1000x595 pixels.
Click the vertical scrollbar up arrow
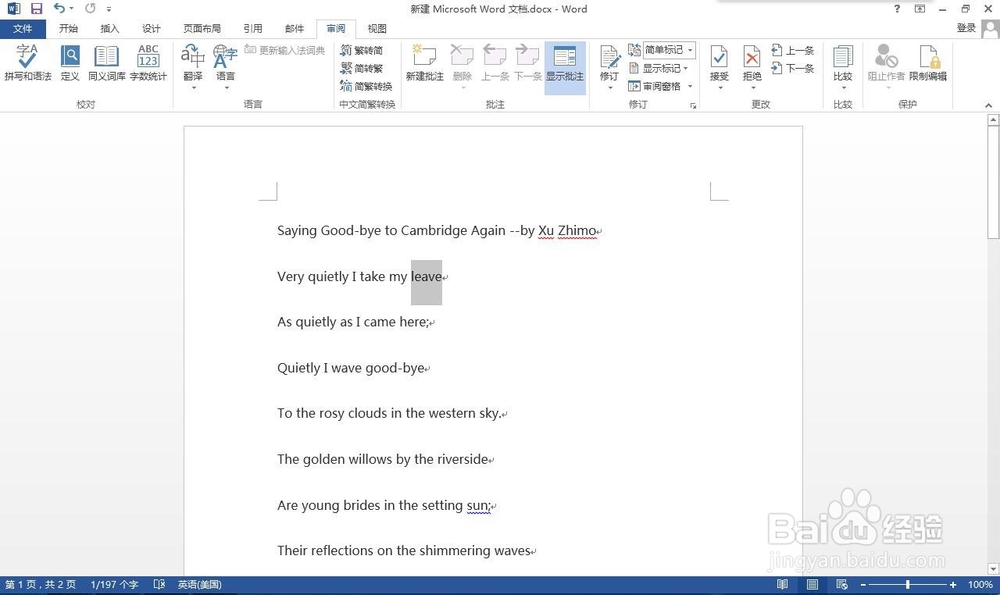(x=993, y=120)
